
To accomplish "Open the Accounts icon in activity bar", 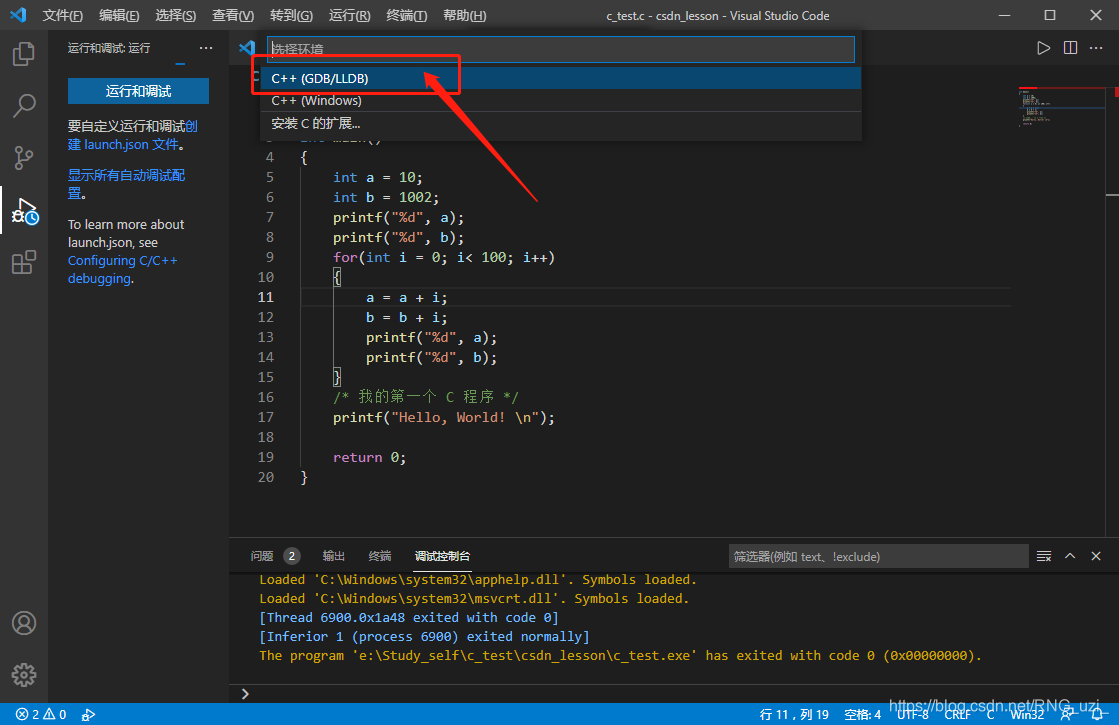I will (x=24, y=623).
